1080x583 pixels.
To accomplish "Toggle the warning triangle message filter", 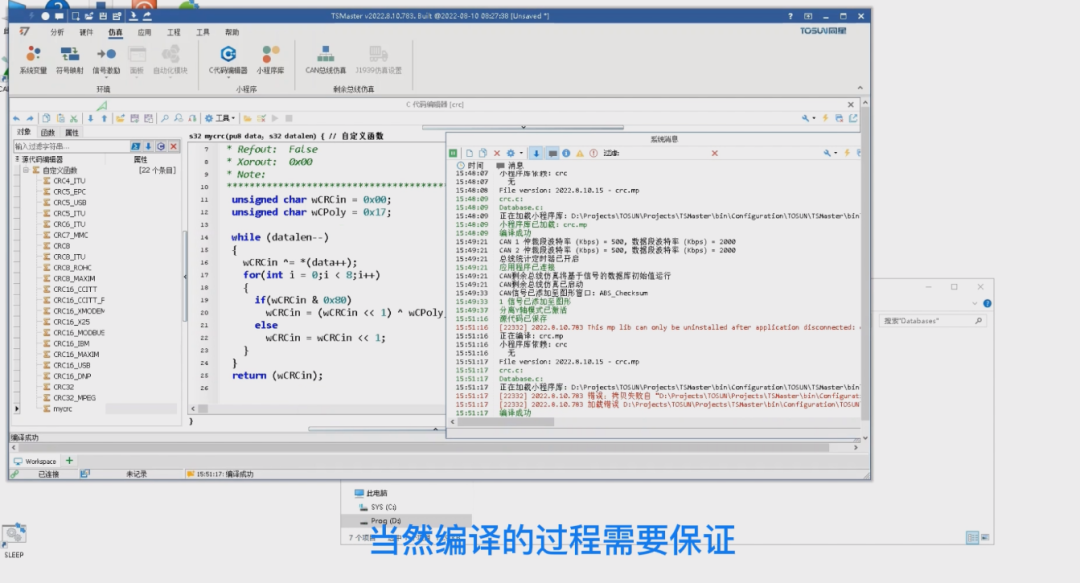I will click(x=580, y=153).
